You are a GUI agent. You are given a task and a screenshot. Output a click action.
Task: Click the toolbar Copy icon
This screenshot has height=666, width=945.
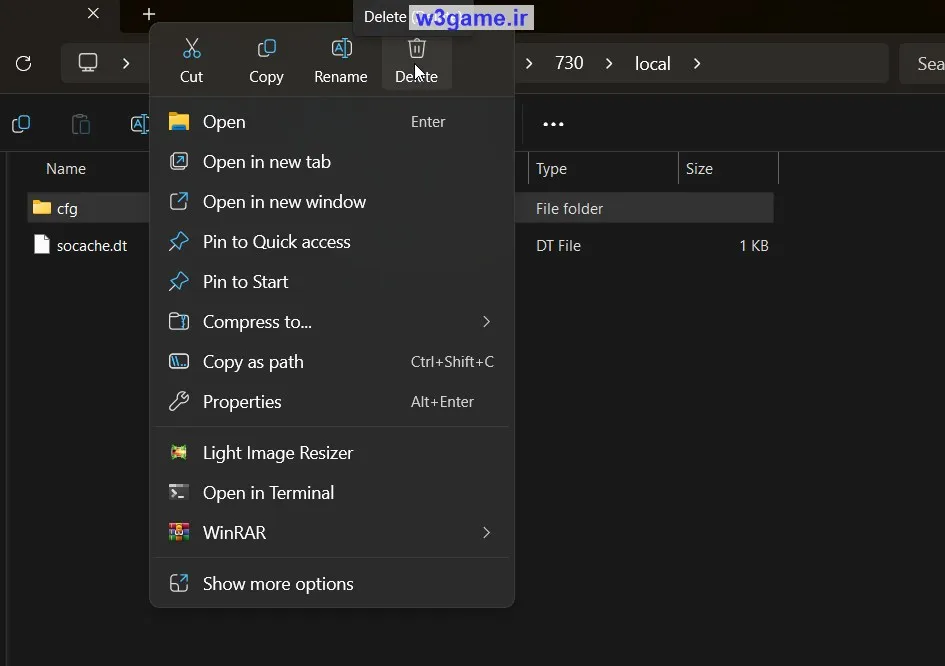21,124
